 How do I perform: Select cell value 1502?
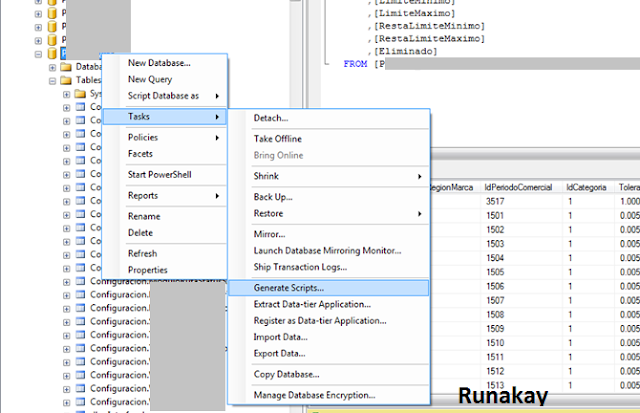[x=495, y=229]
